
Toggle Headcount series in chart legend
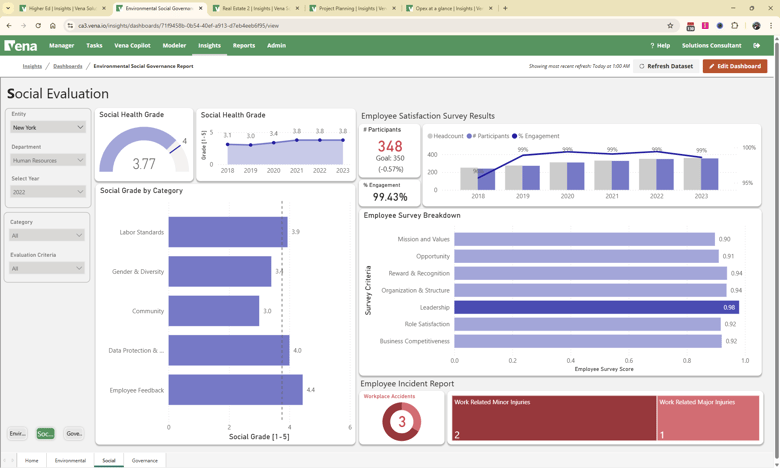pos(446,136)
